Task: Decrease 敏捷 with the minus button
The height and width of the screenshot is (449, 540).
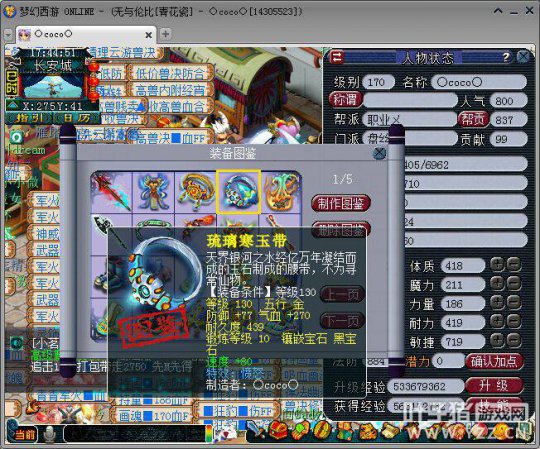Action: point(514,341)
